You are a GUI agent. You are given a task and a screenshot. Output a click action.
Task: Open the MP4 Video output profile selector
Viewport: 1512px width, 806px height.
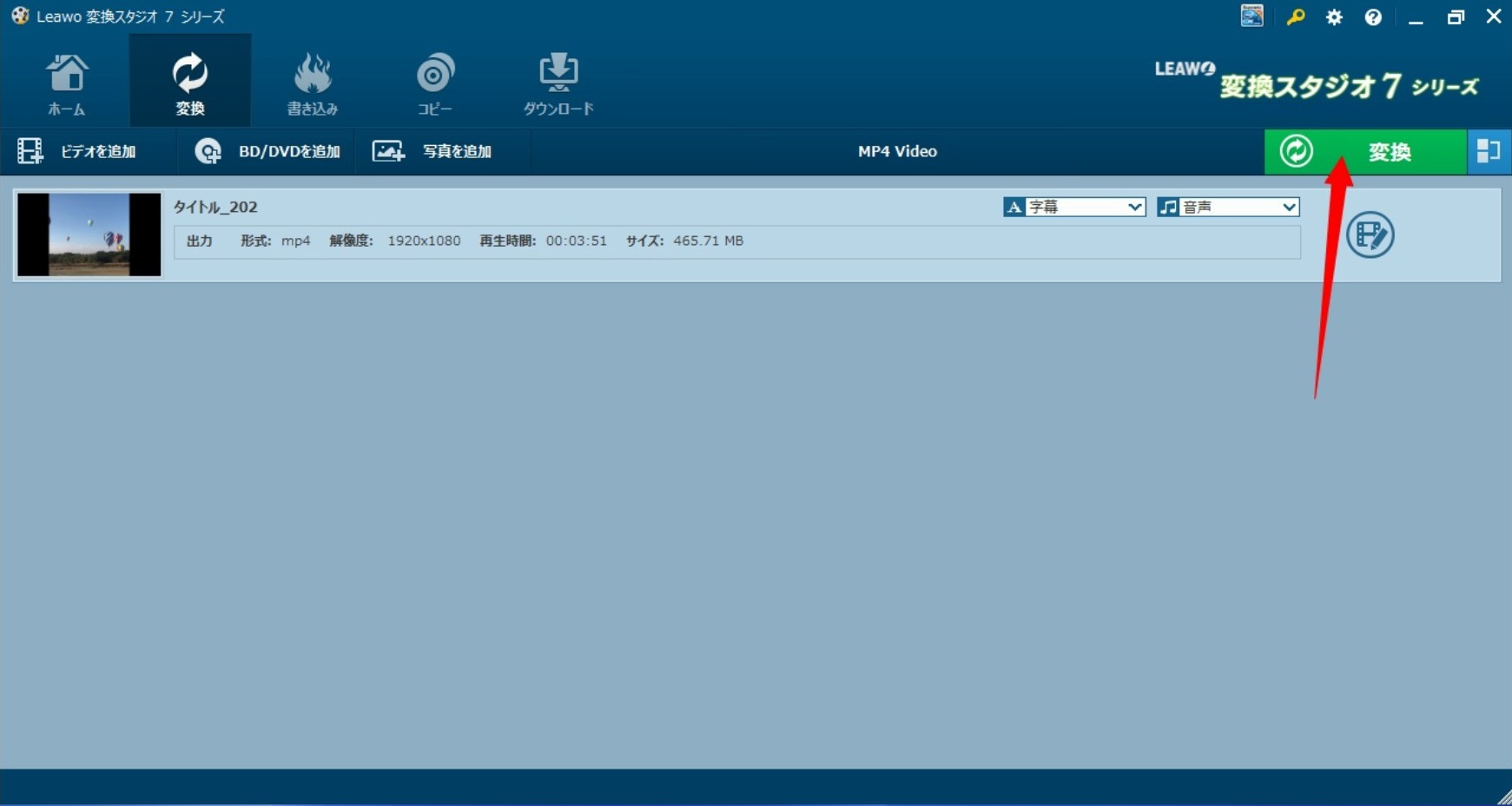pyautogui.click(x=897, y=151)
